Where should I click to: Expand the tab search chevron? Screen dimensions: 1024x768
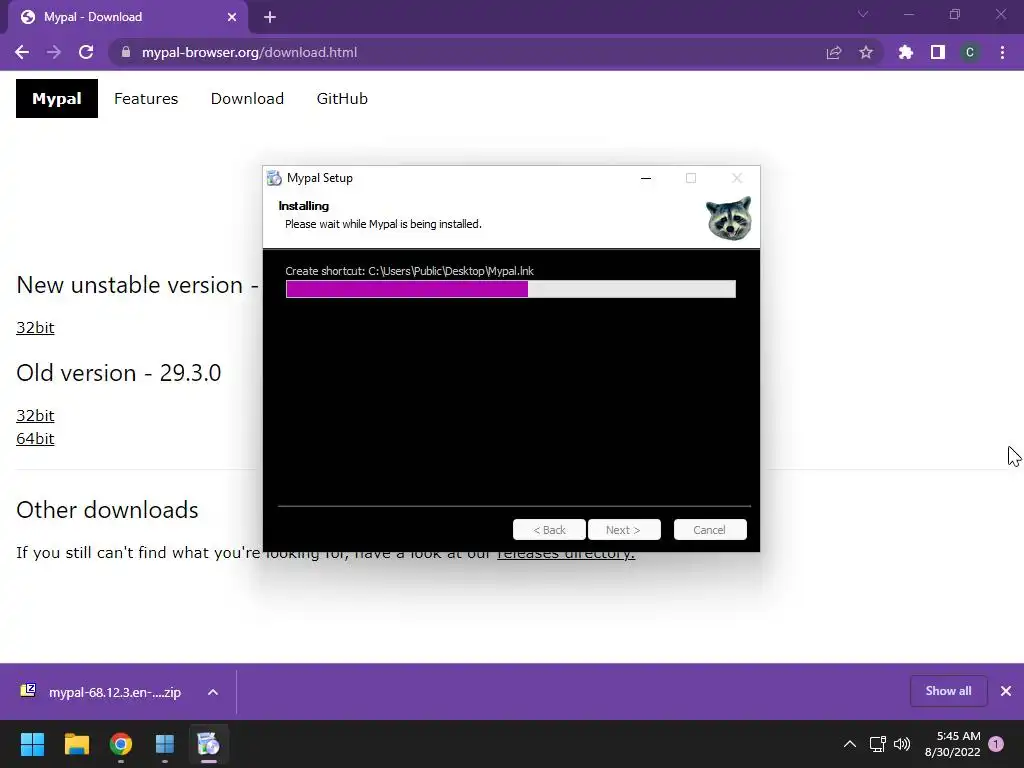click(x=863, y=14)
